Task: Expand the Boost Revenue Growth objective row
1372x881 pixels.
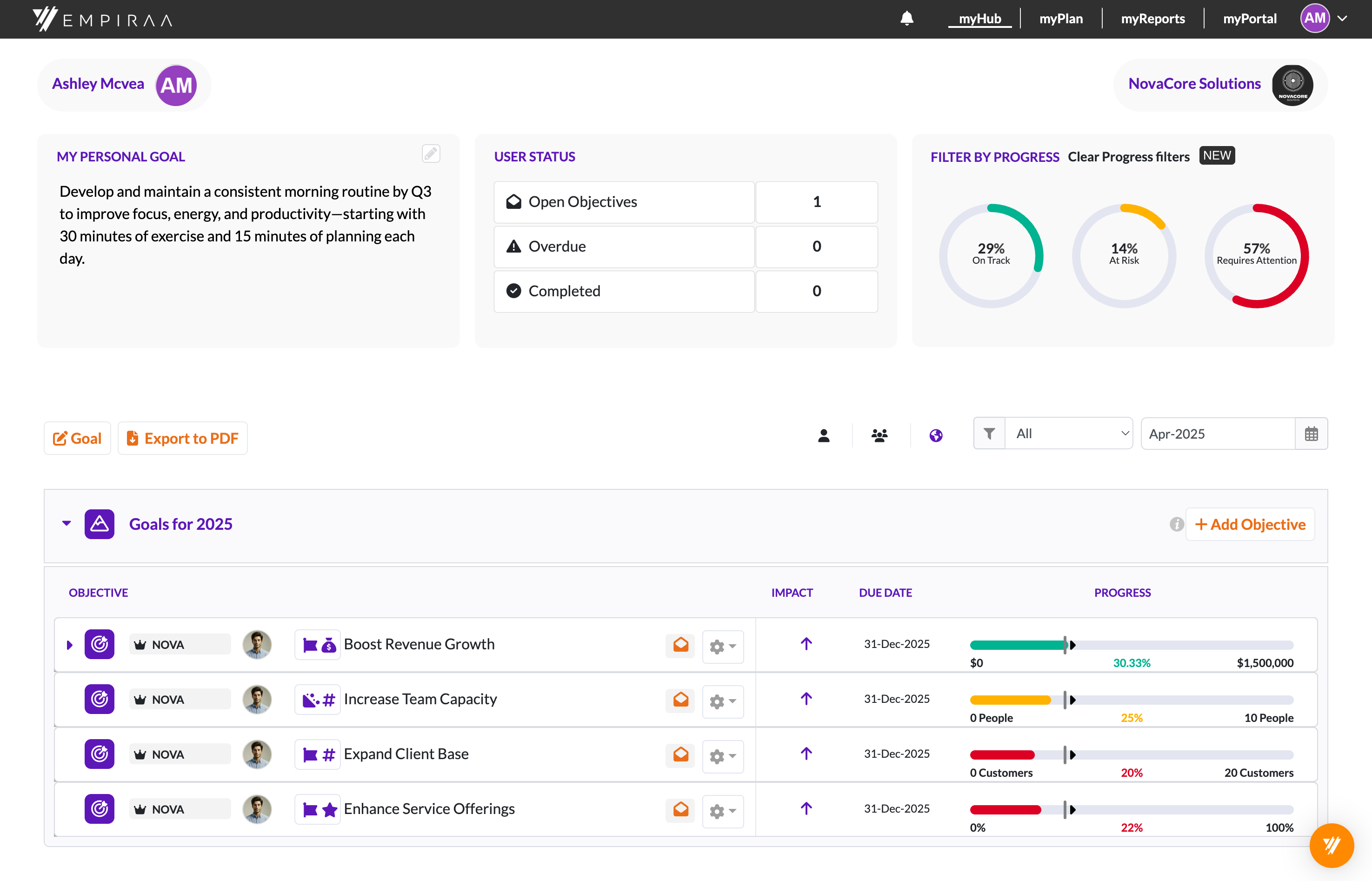Action: (x=70, y=644)
